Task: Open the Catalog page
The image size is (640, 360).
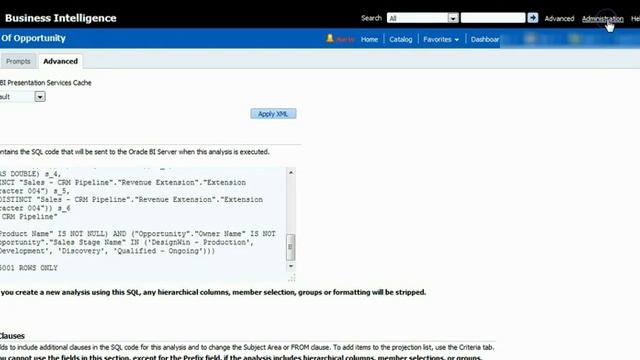Action: (400, 40)
